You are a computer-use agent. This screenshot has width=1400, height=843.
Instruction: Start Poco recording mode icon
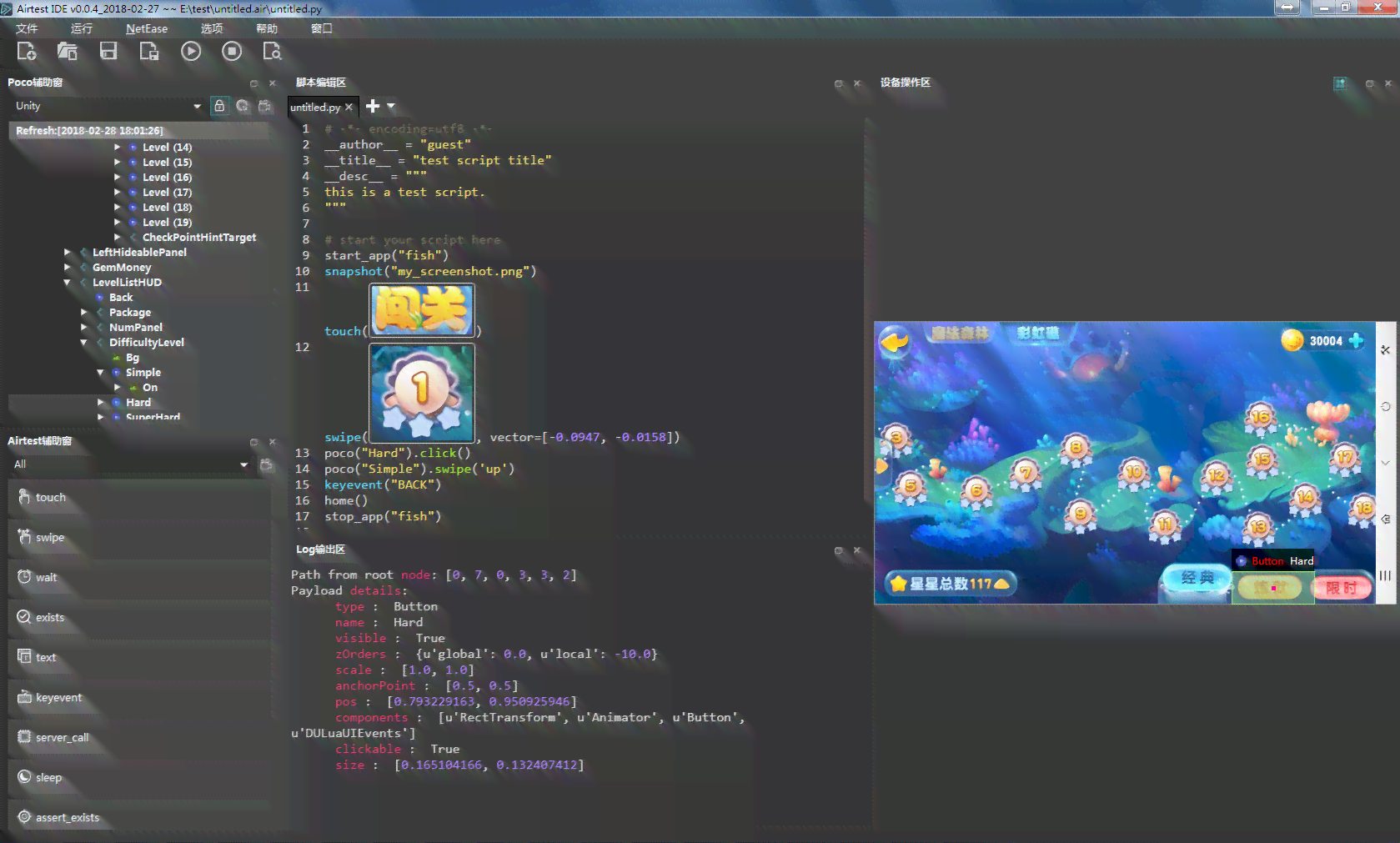[265, 106]
